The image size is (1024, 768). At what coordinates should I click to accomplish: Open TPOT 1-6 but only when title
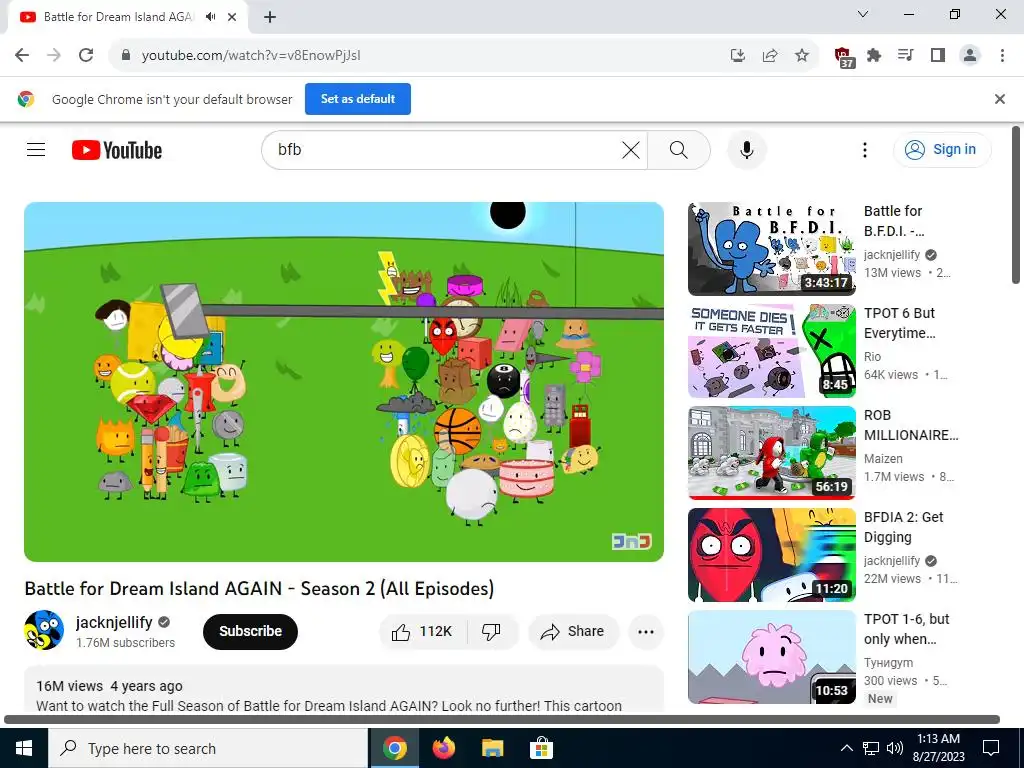(906, 629)
